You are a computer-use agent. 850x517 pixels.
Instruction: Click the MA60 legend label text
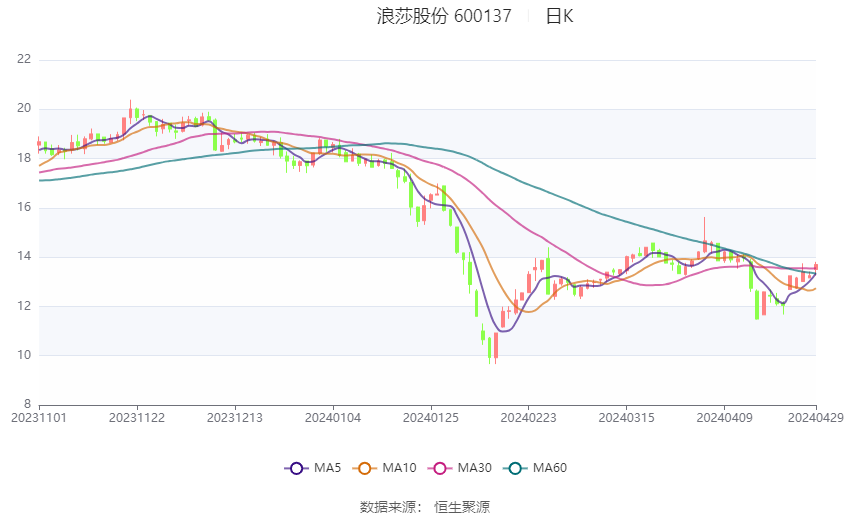tap(550, 468)
